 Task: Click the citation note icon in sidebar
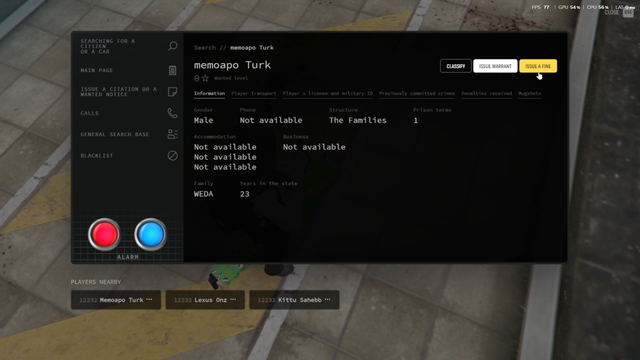click(x=173, y=91)
